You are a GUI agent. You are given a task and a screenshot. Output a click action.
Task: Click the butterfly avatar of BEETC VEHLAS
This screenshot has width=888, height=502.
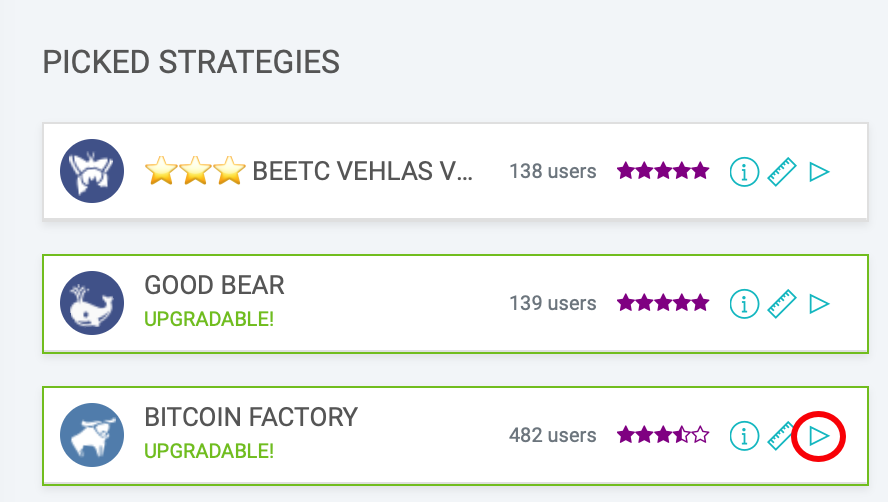point(92,171)
